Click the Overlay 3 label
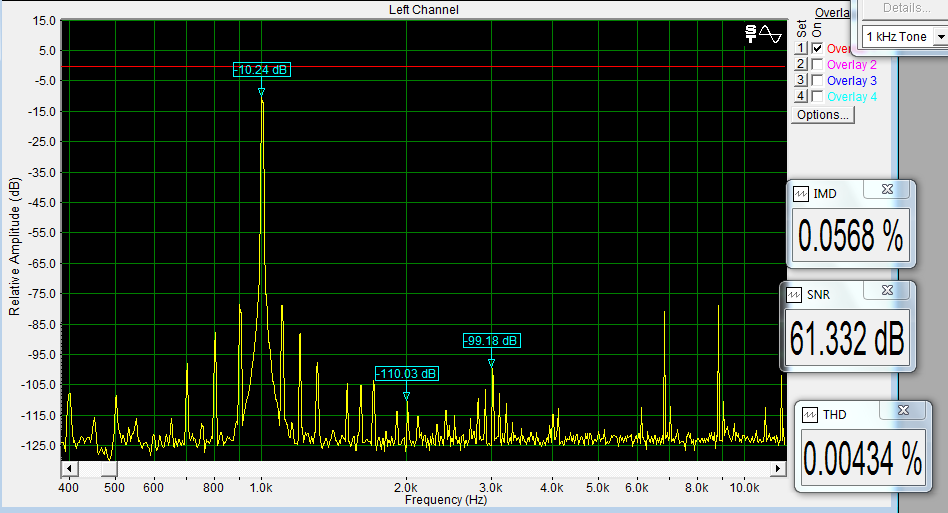 851,80
